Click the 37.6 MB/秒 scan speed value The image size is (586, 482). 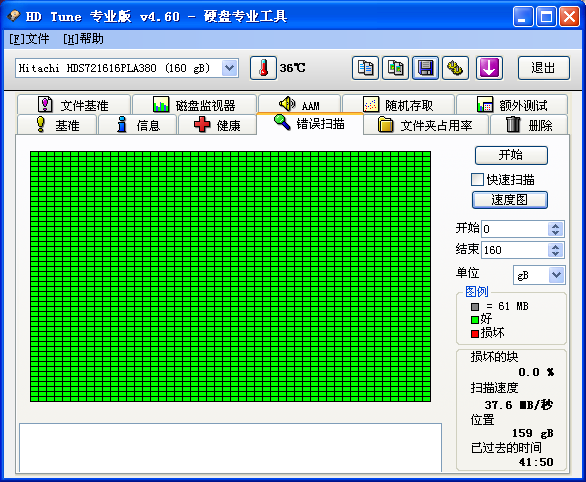pos(519,405)
